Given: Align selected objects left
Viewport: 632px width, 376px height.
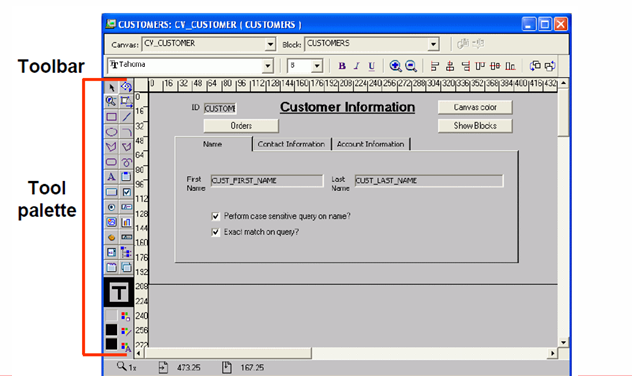Looking at the screenshot, I should pyautogui.click(x=434, y=66).
